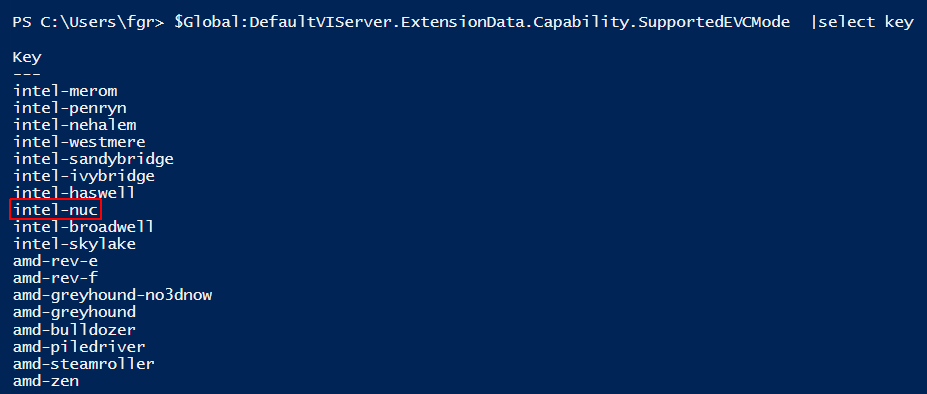This screenshot has width=927, height=394.
Task: Click the intel-merom key line
Action: point(65,91)
